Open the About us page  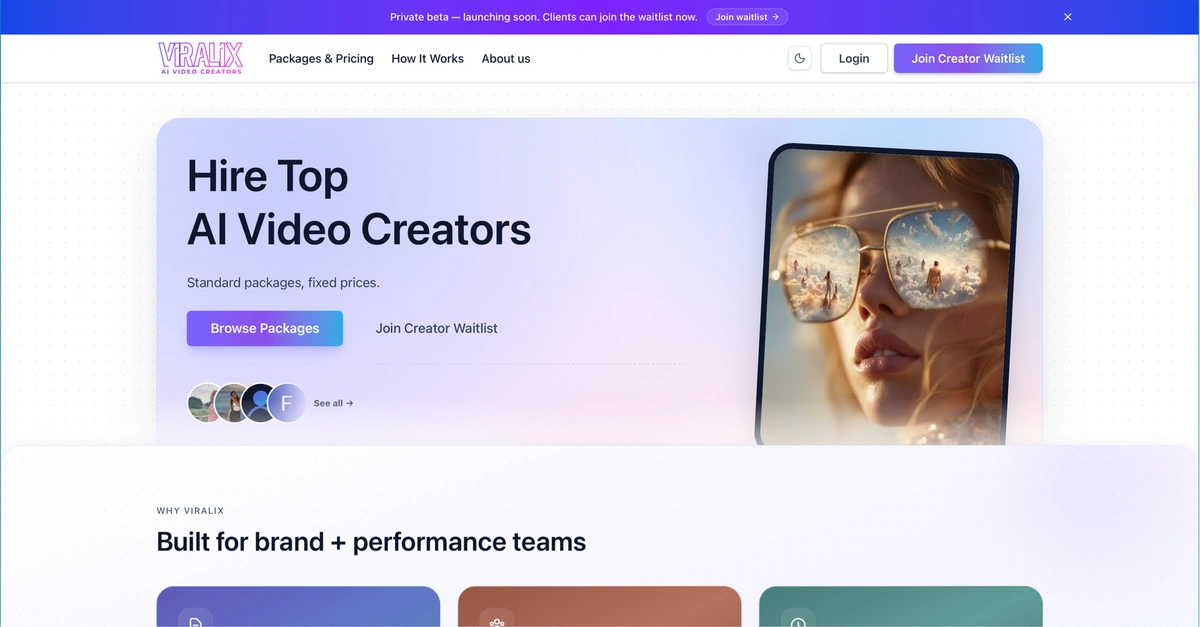tap(506, 58)
